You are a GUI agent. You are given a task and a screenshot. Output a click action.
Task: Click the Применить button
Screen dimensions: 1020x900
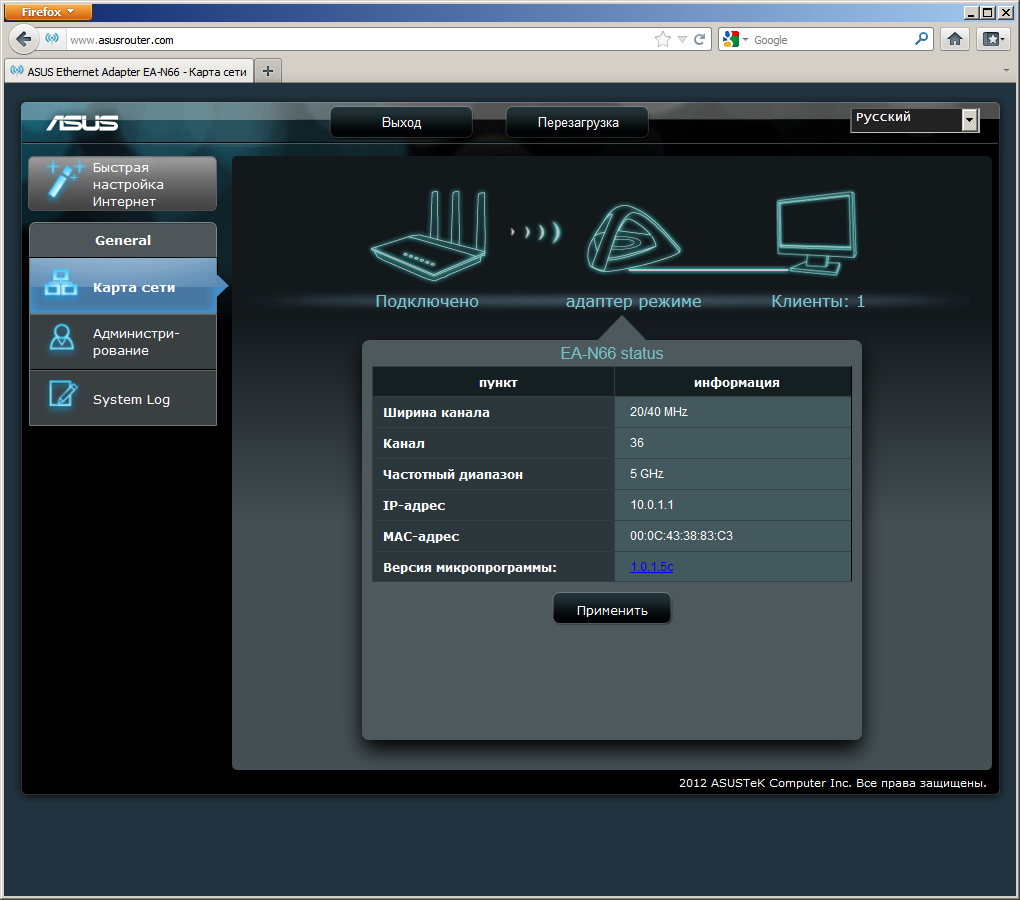(x=612, y=609)
